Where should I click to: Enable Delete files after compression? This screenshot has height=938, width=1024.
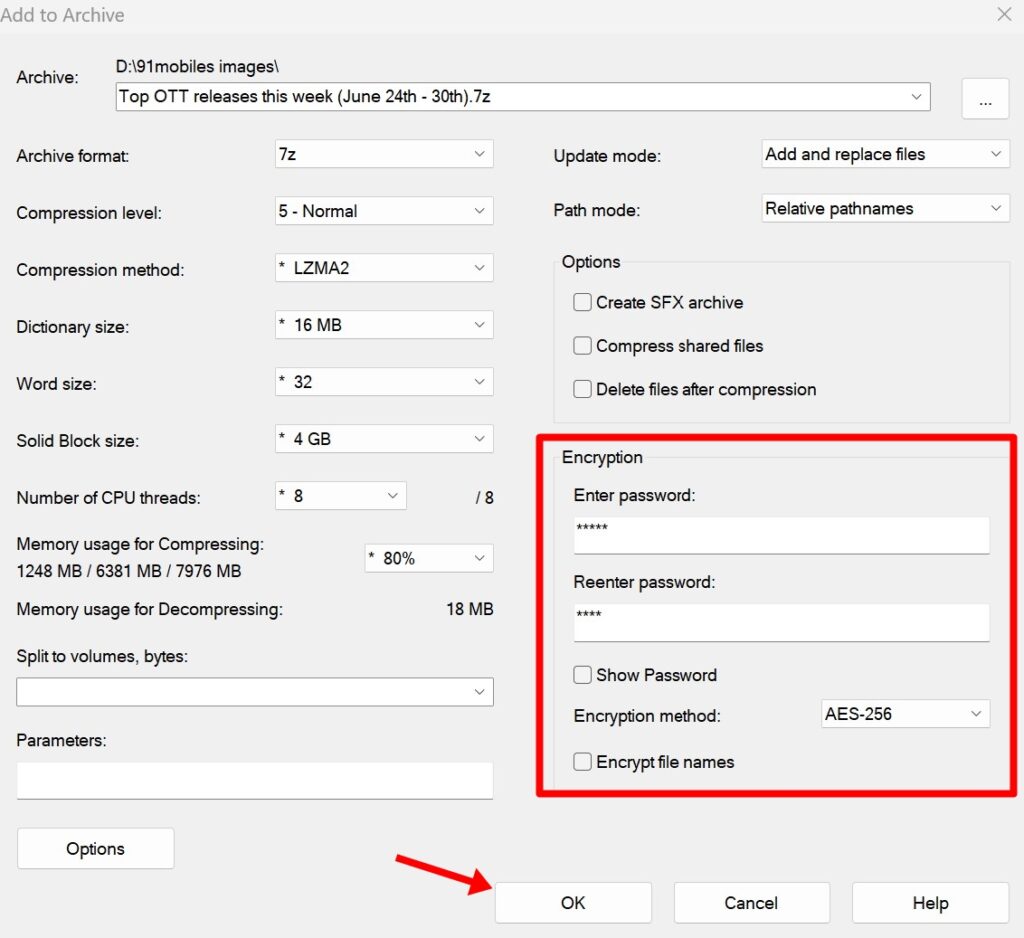tap(582, 389)
